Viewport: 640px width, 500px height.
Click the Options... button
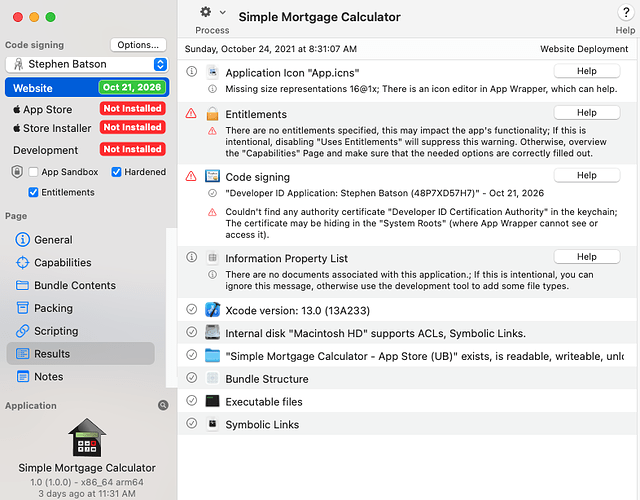138,45
